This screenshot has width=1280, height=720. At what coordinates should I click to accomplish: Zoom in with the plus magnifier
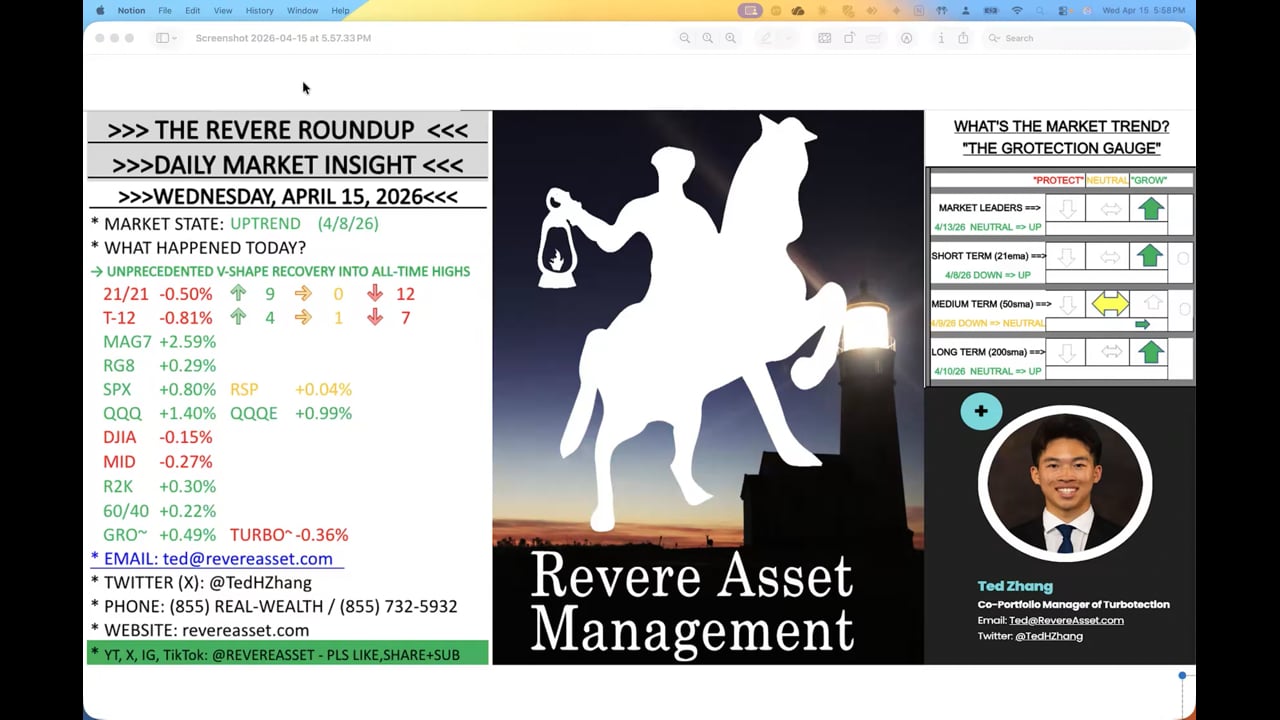click(x=731, y=38)
